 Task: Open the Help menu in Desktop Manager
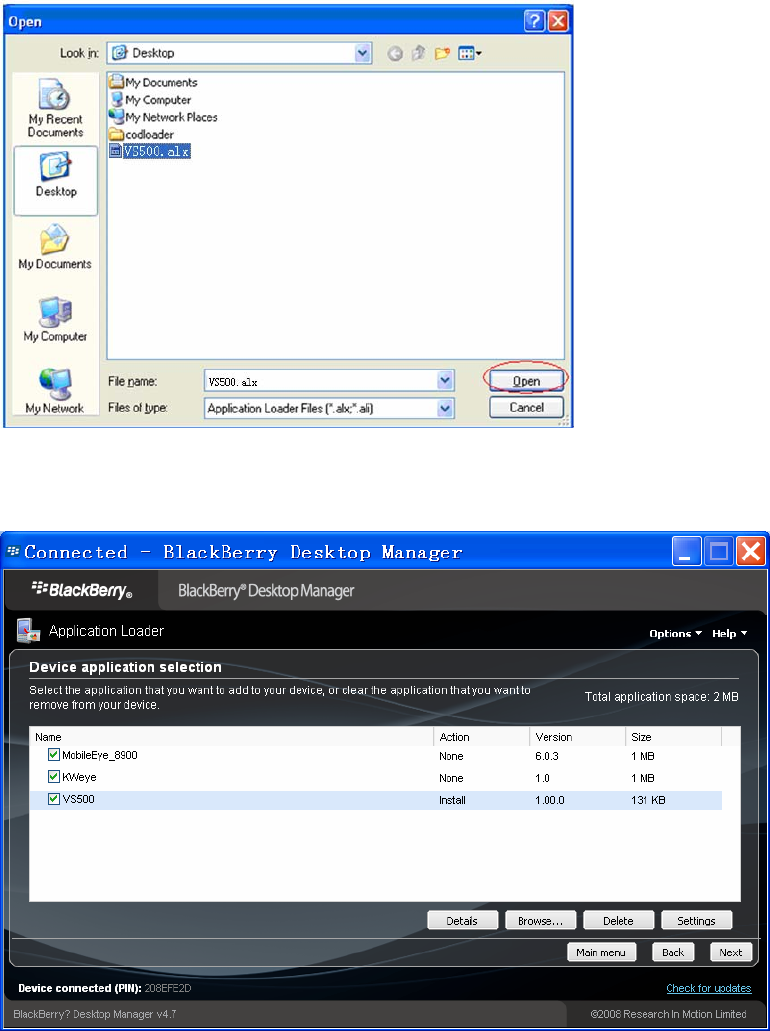tap(729, 633)
